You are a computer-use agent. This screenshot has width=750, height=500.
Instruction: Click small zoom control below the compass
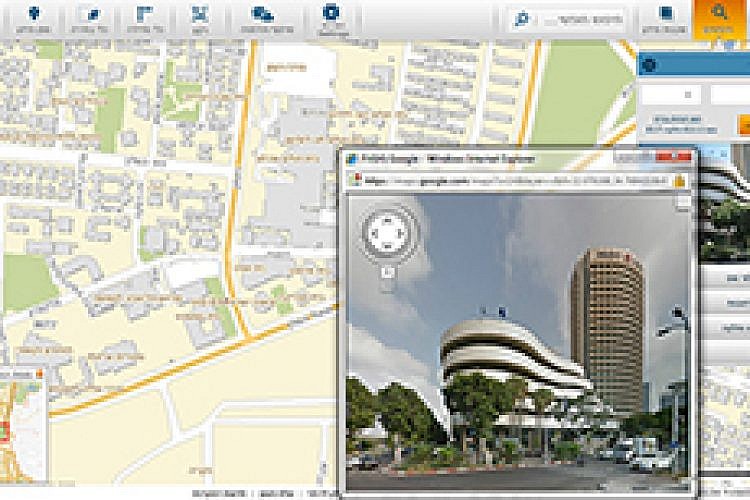point(388,273)
